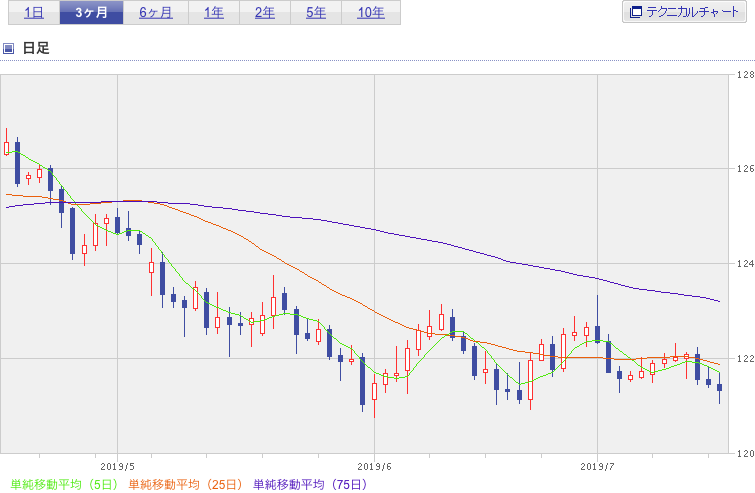This screenshot has width=755, height=493.
Task: Open the 6ヶ月 chart period
Action: coord(156,13)
